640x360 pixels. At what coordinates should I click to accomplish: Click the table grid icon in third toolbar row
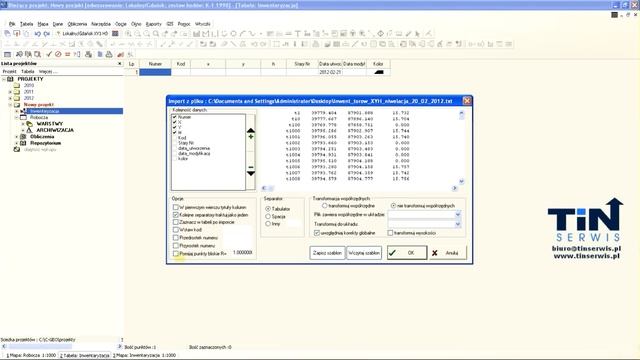coord(7,54)
